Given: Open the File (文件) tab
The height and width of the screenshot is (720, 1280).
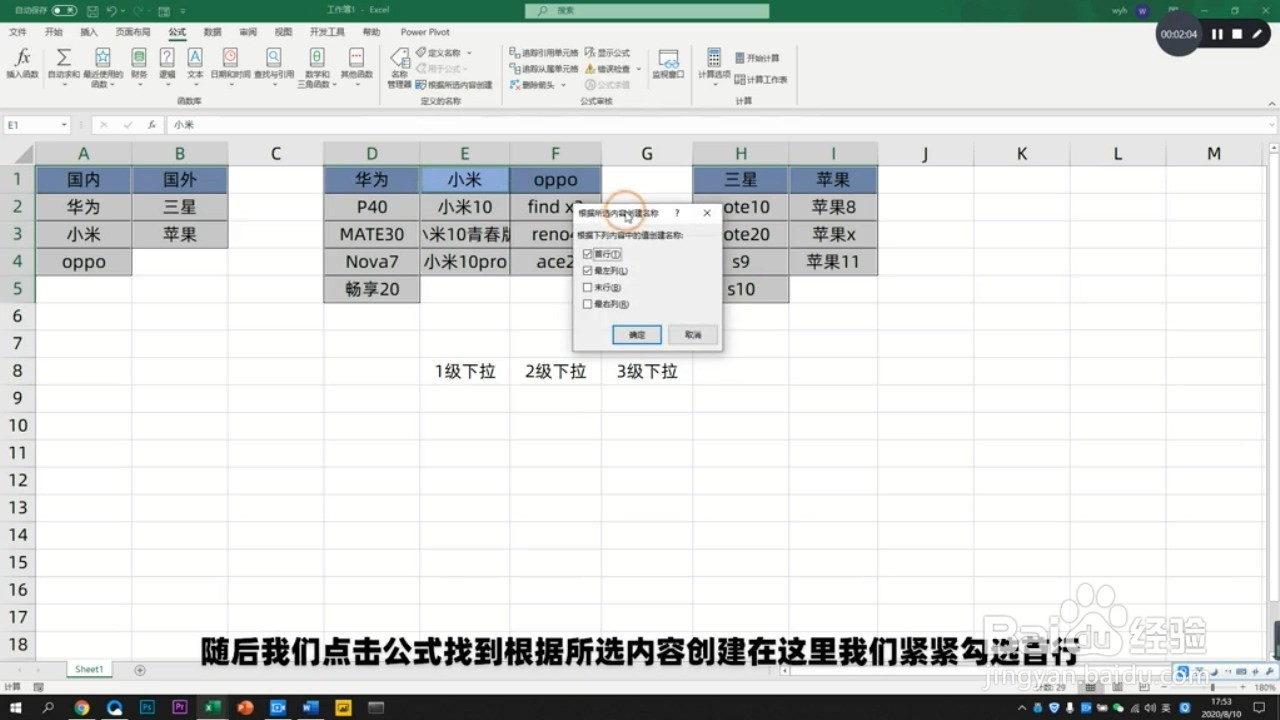Looking at the screenshot, I should tap(18, 32).
